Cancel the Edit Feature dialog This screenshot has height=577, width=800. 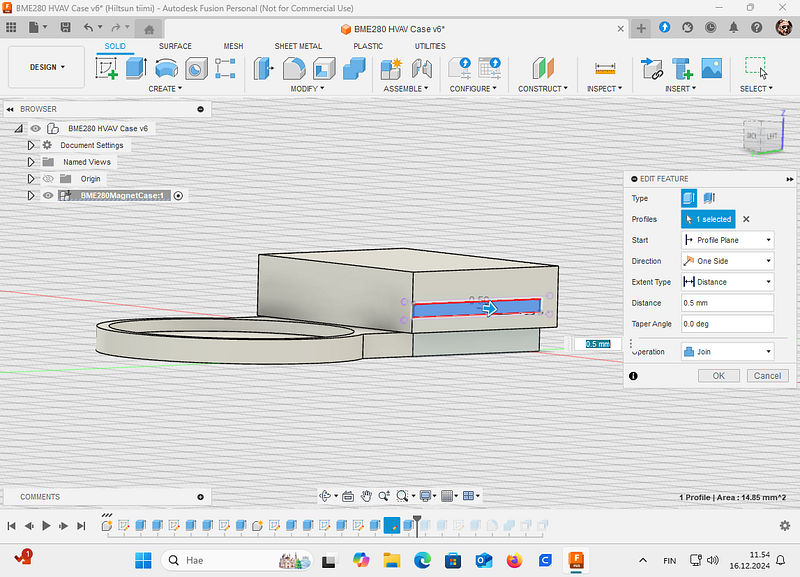pyautogui.click(x=767, y=376)
